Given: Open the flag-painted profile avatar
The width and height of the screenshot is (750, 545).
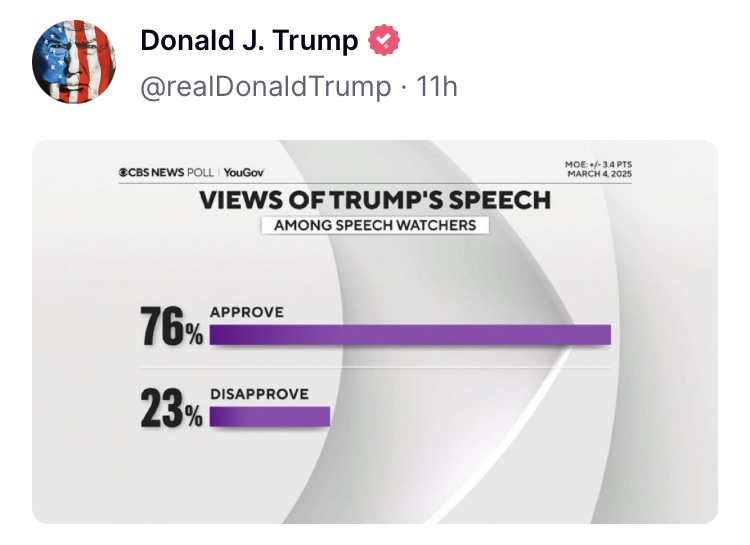Looking at the screenshot, I should pos(74,62).
